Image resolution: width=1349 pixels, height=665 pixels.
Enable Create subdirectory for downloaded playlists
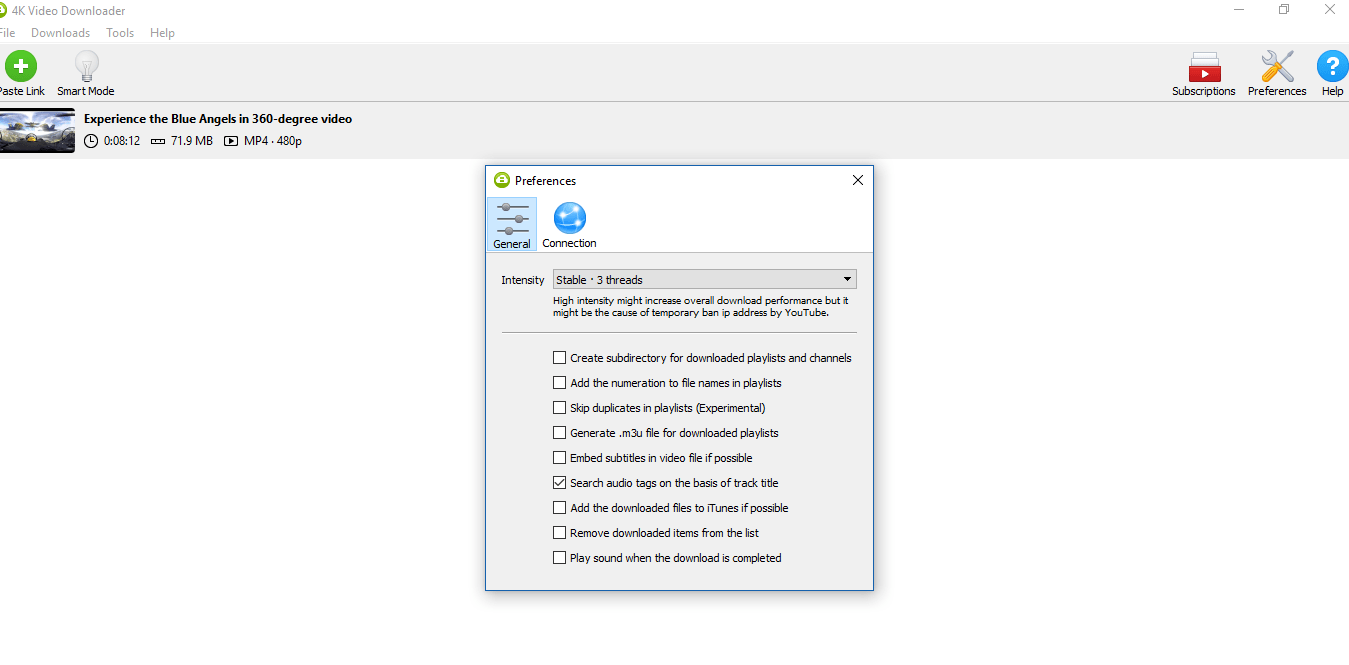[x=560, y=358]
